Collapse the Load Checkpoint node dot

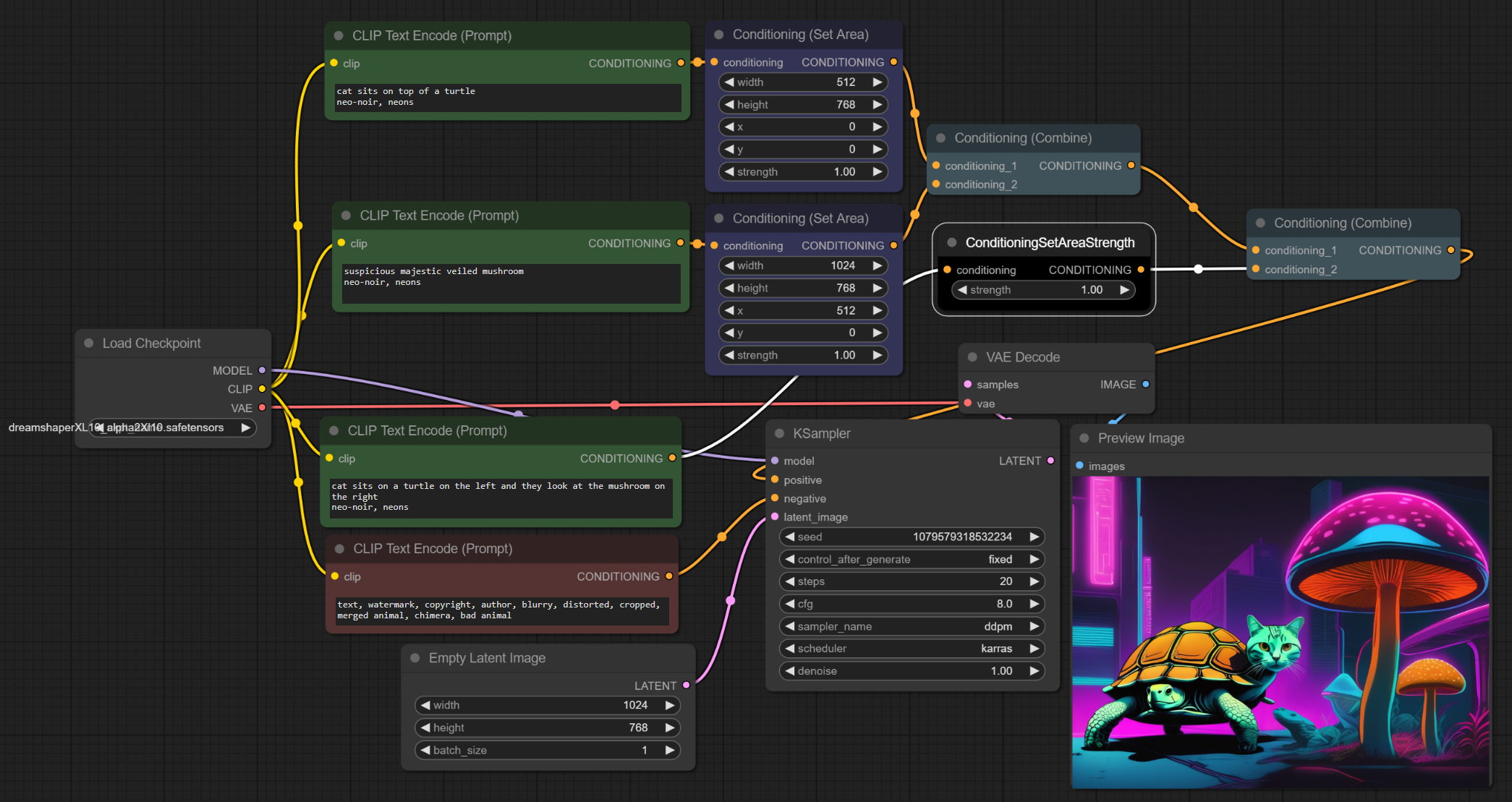point(89,344)
